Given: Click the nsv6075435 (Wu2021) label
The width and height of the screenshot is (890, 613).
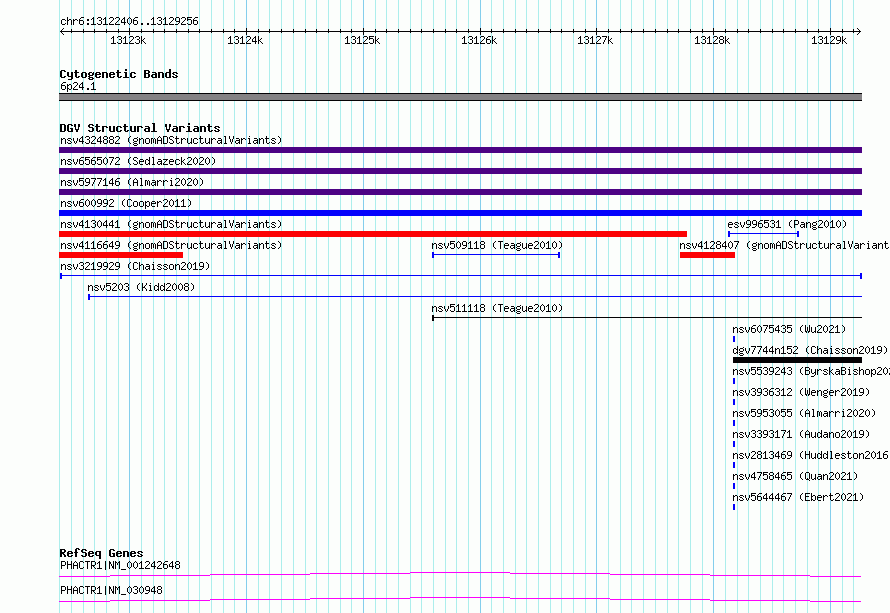Looking at the screenshot, I should [789, 329].
